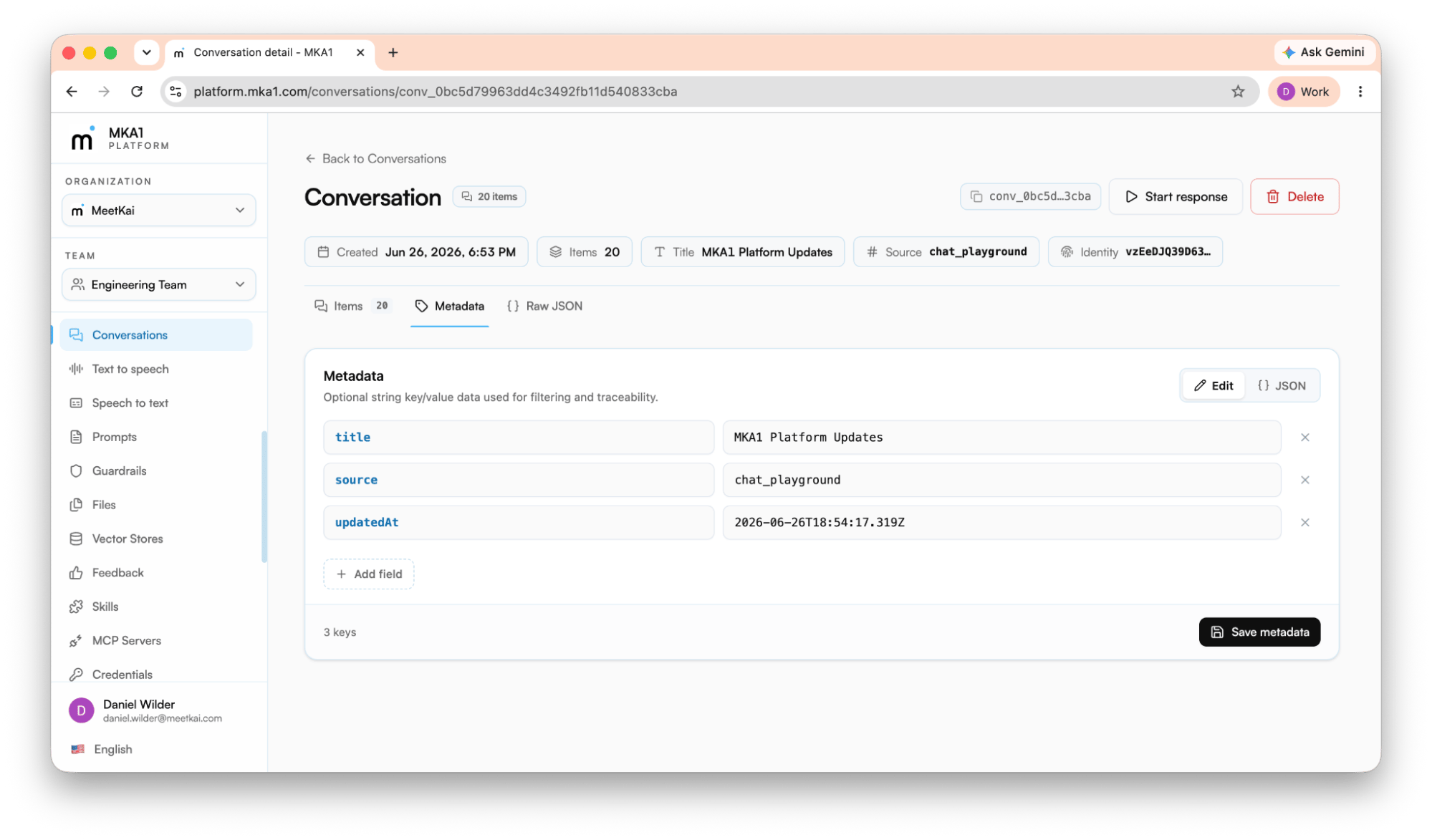Image resolution: width=1432 pixels, height=840 pixels.
Task: Edit the MKA1 Platform Updates value field
Action: tap(1001, 438)
